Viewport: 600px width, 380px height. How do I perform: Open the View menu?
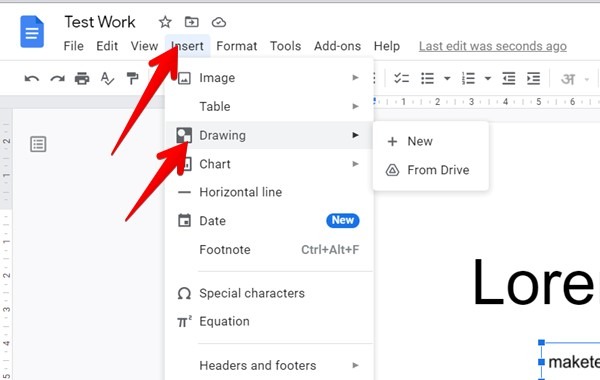(x=144, y=46)
